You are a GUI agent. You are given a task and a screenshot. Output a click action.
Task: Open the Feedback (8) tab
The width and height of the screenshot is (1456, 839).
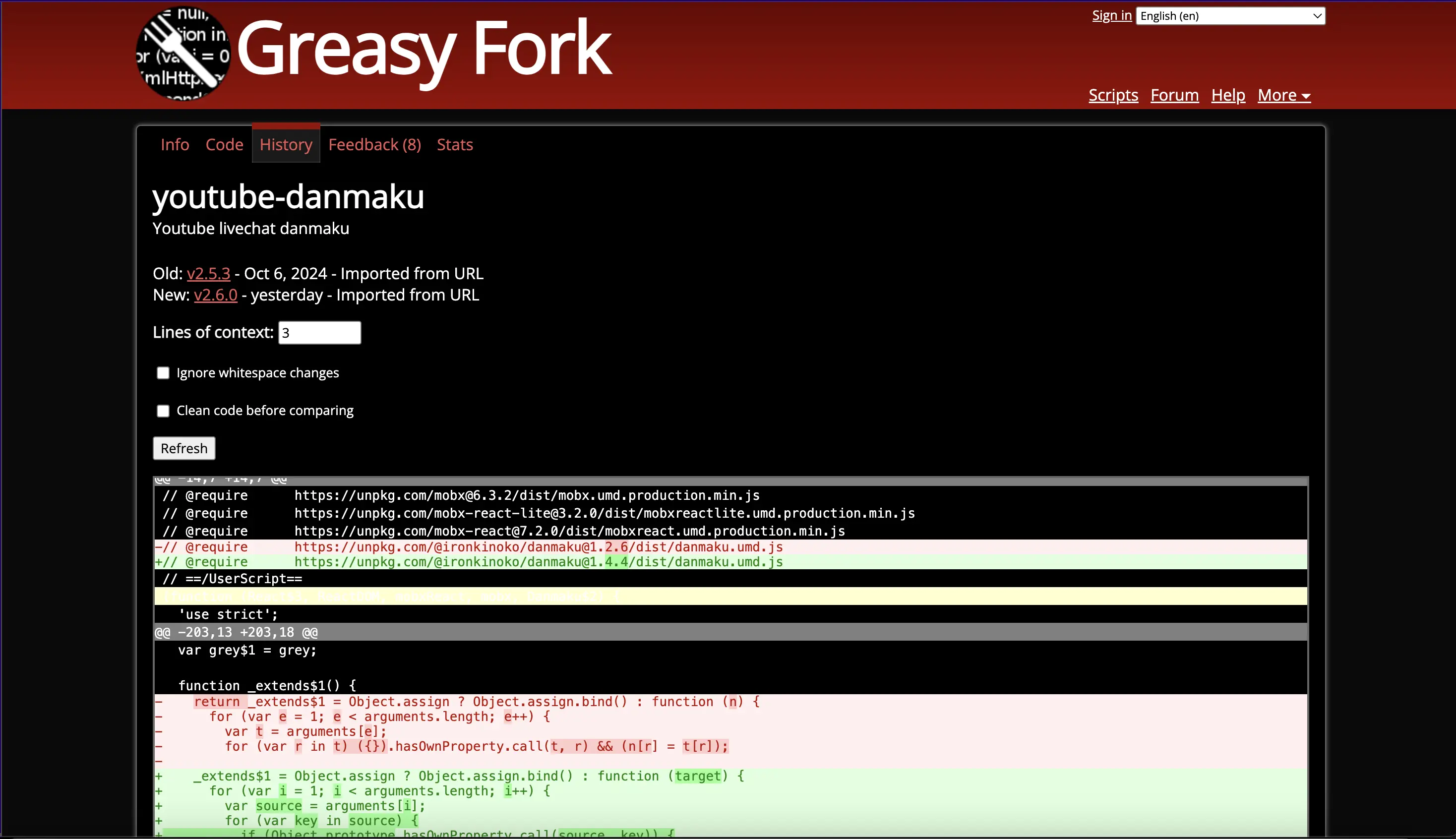point(374,145)
